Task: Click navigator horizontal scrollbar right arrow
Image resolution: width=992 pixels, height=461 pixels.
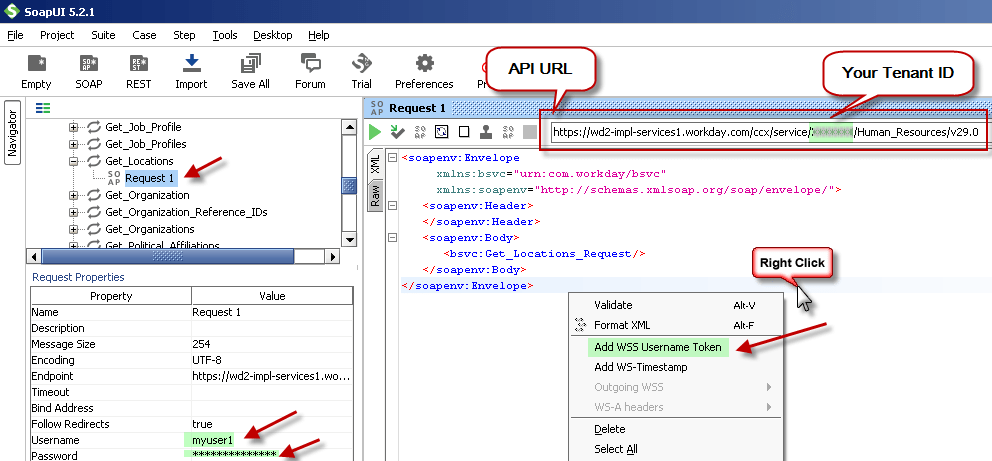Action: click(332, 256)
